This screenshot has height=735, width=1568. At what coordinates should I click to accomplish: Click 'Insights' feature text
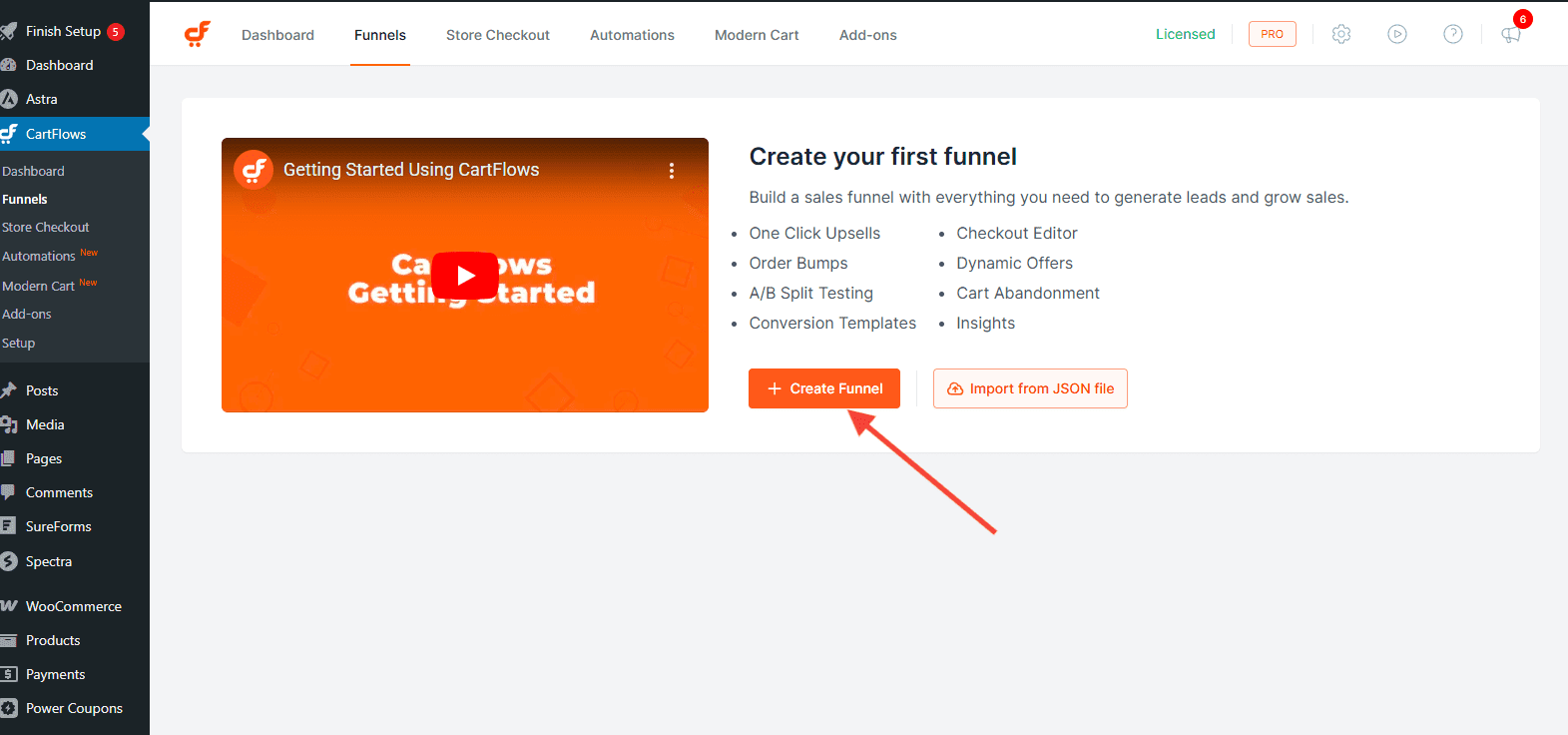pyautogui.click(x=986, y=323)
